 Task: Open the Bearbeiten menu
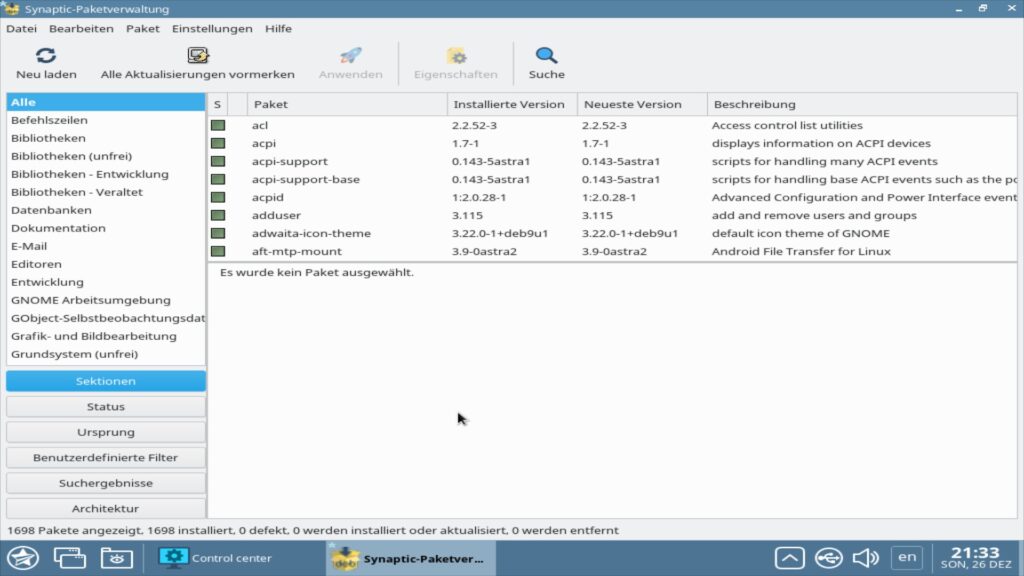[81, 29]
